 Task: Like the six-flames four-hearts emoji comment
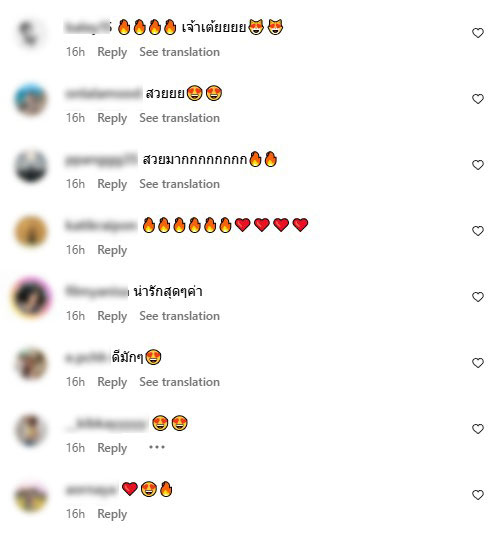(478, 231)
